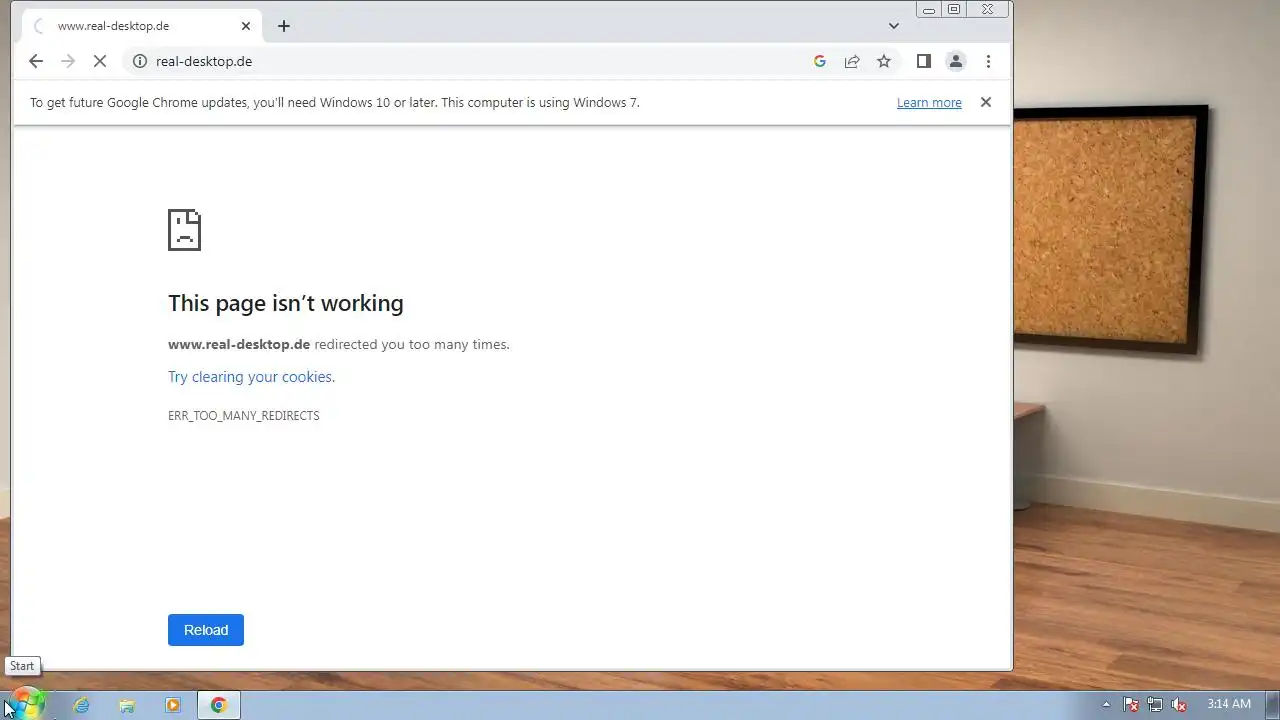Restore down the Chrome window
The image size is (1280, 720).
click(954, 9)
